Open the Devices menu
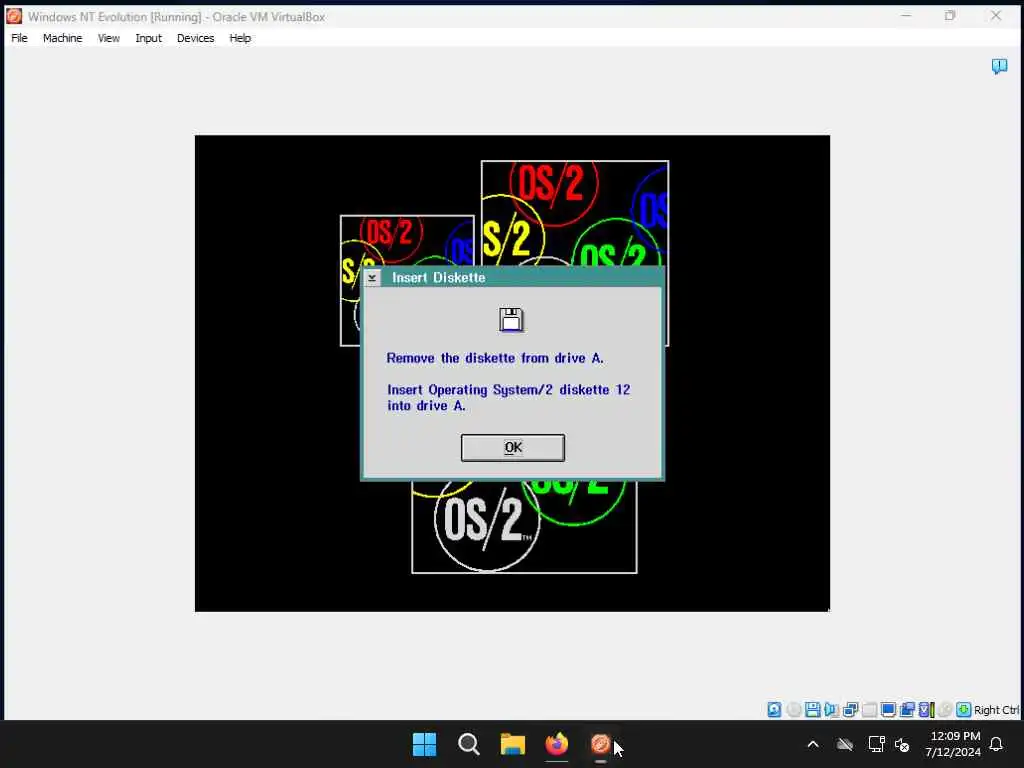 (x=195, y=38)
